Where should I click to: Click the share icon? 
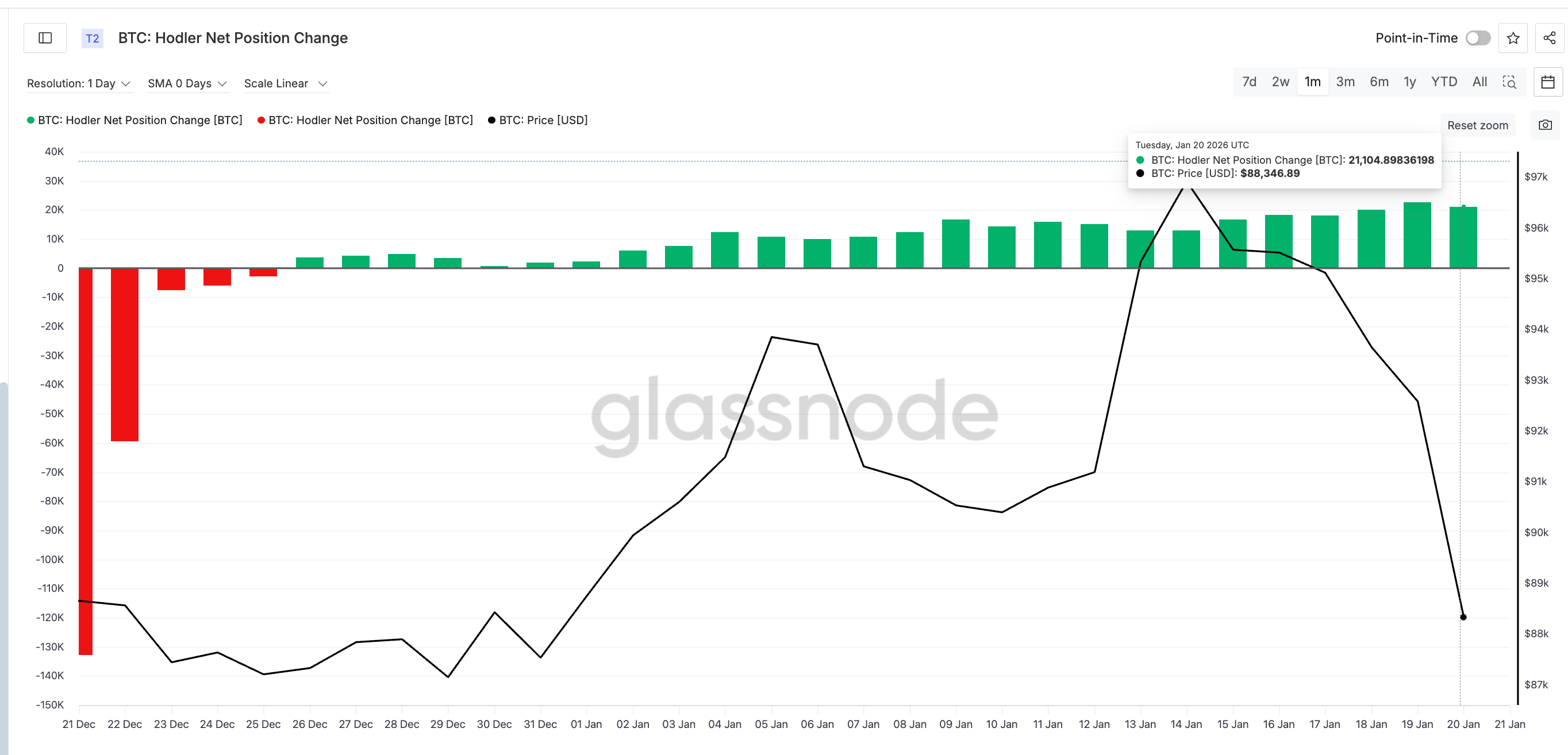point(1548,38)
